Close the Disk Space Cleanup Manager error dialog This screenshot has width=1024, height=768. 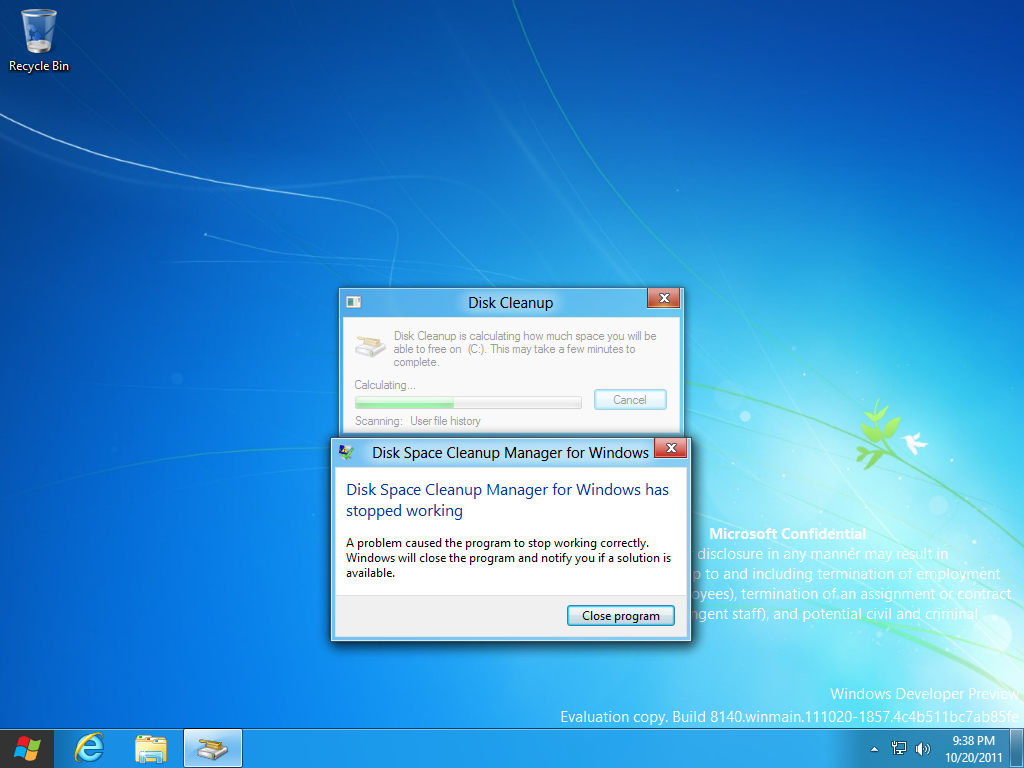(670, 448)
